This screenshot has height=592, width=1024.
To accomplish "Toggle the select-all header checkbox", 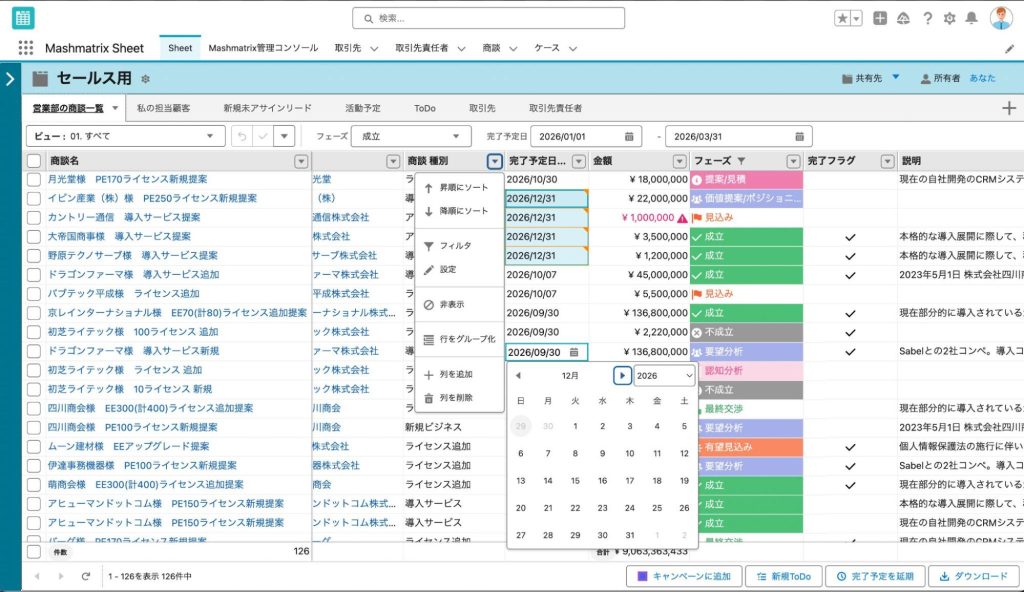I will point(34,161).
